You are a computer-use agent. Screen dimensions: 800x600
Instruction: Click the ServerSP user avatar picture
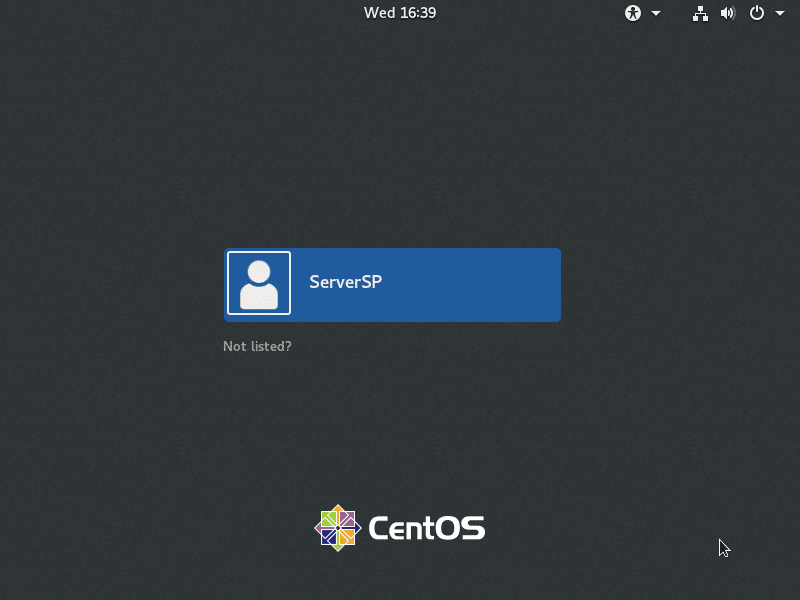(x=259, y=283)
